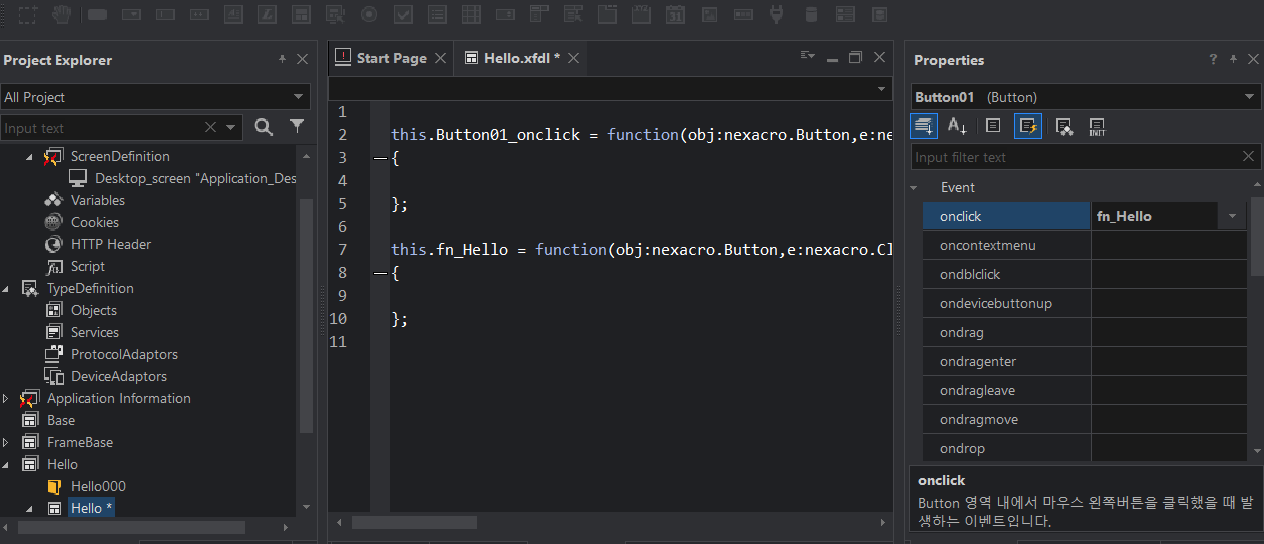Toggle pin on Properties panel
The width and height of the screenshot is (1264, 544).
[1233, 60]
